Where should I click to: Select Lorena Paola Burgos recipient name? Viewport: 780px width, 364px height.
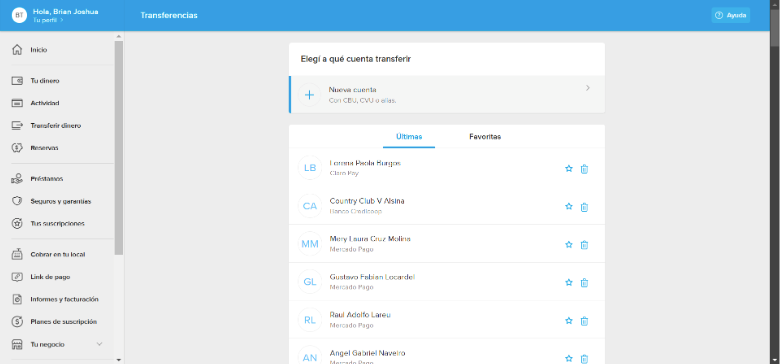[x=365, y=163]
